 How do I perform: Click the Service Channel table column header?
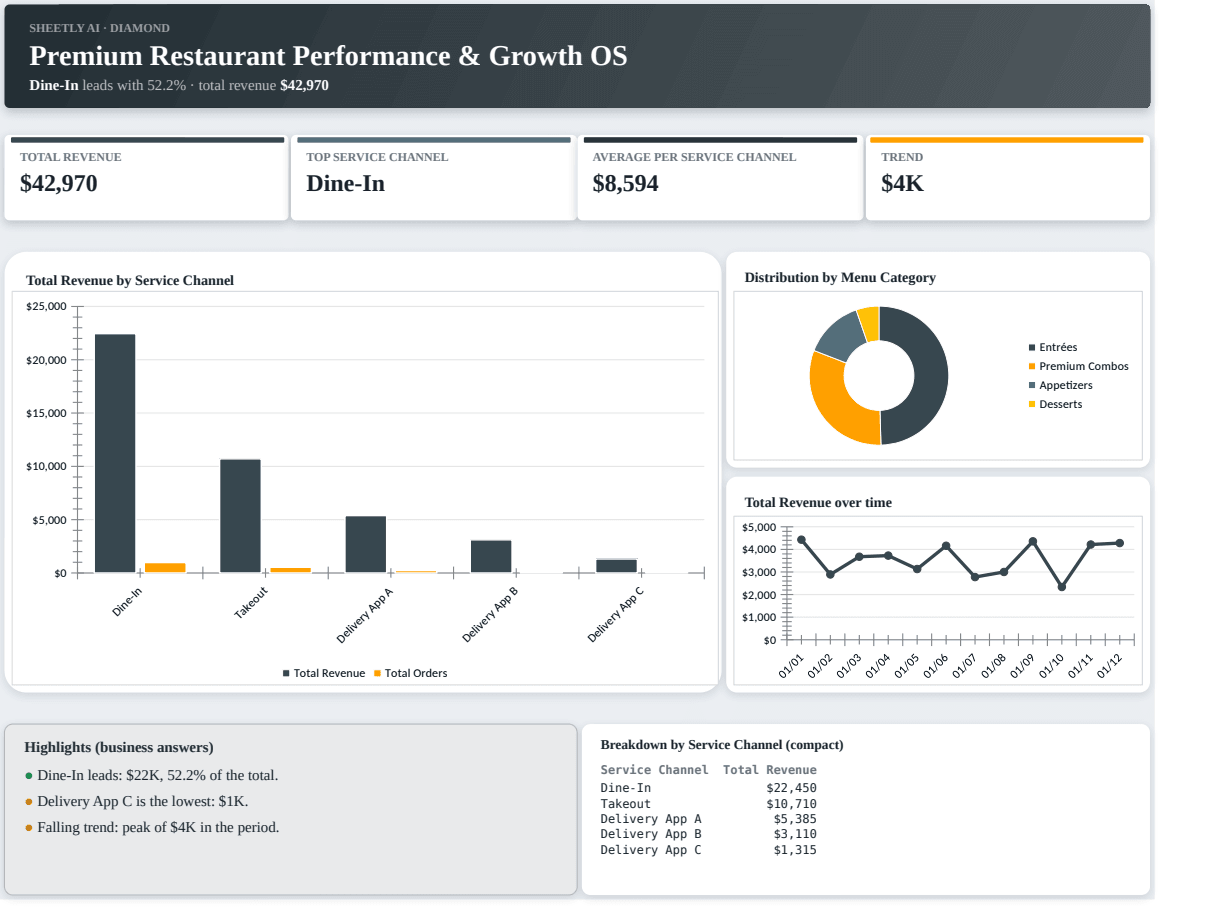coord(654,770)
